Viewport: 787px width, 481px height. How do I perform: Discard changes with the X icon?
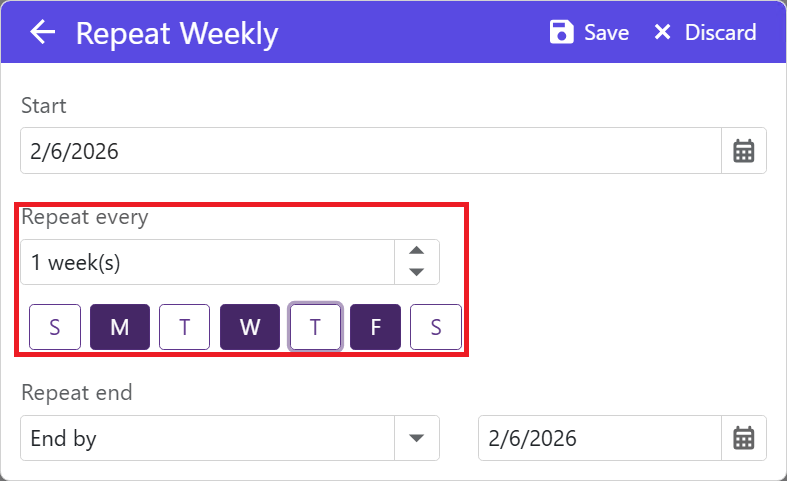click(662, 33)
